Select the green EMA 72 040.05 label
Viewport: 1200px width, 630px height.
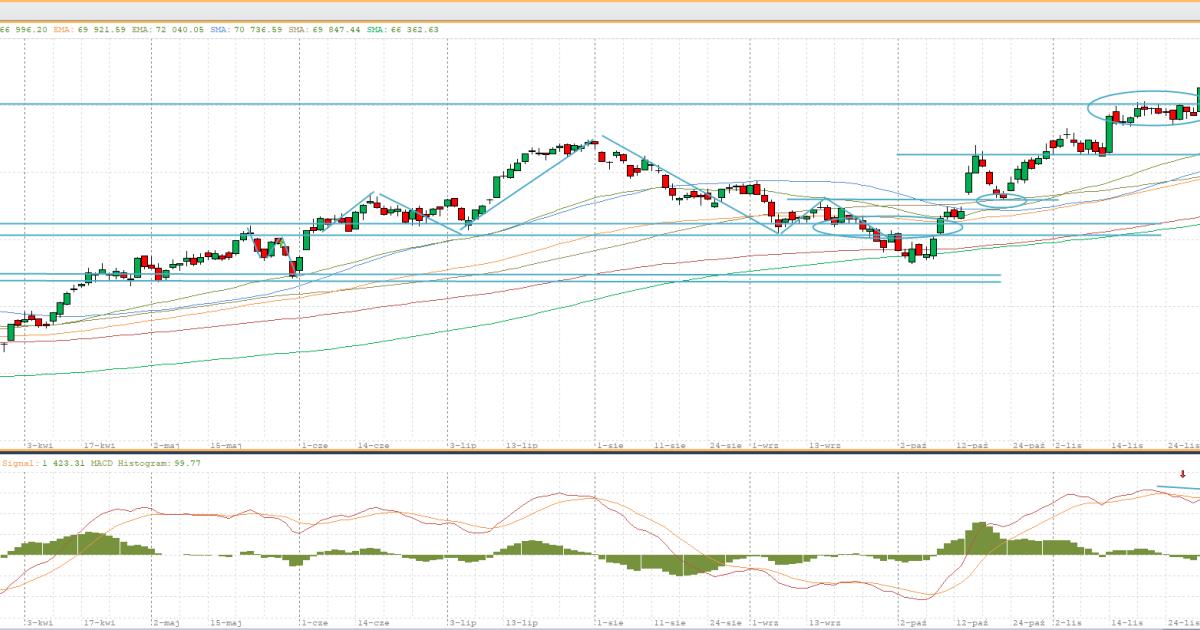pos(168,30)
